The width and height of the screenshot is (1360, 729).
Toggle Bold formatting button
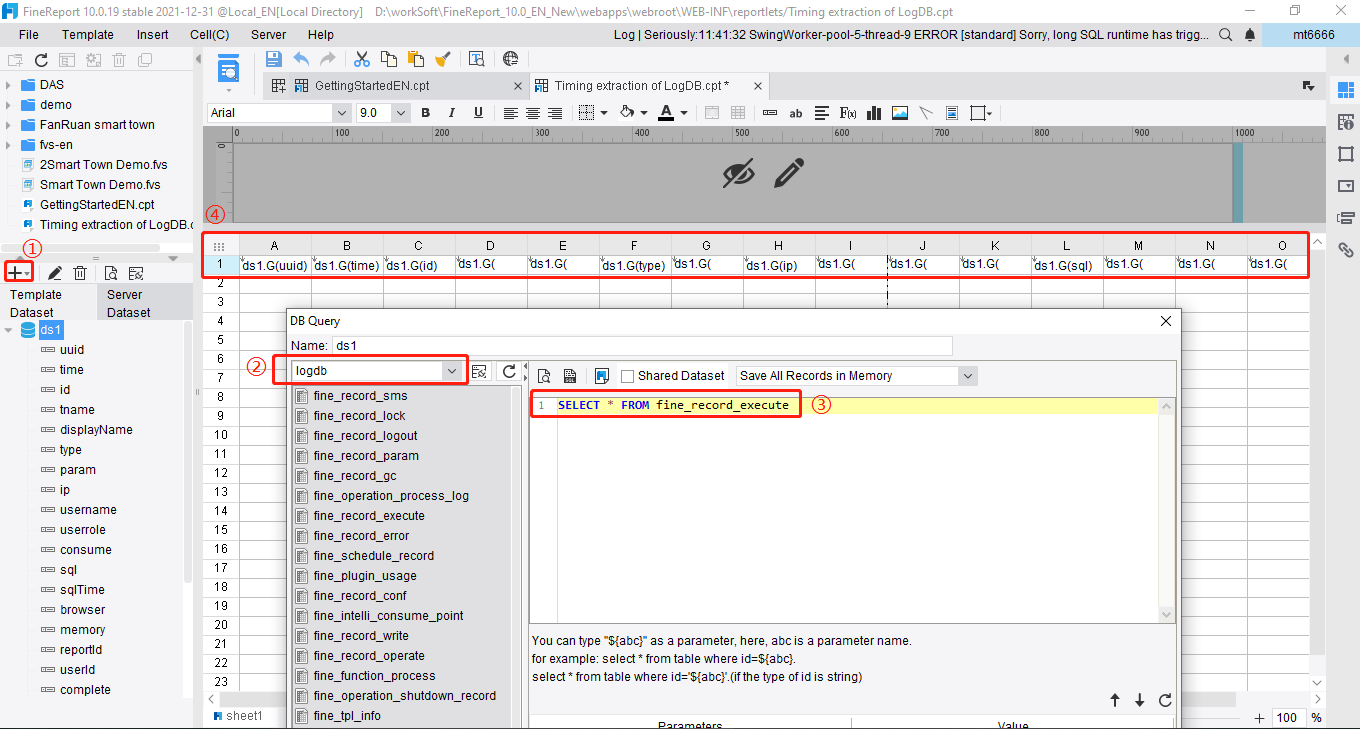425,113
